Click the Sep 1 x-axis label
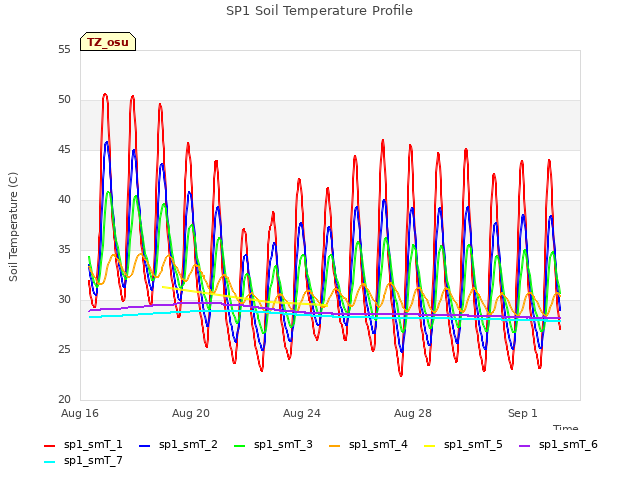This screenshot has width=640, height=480. point(522,413)
